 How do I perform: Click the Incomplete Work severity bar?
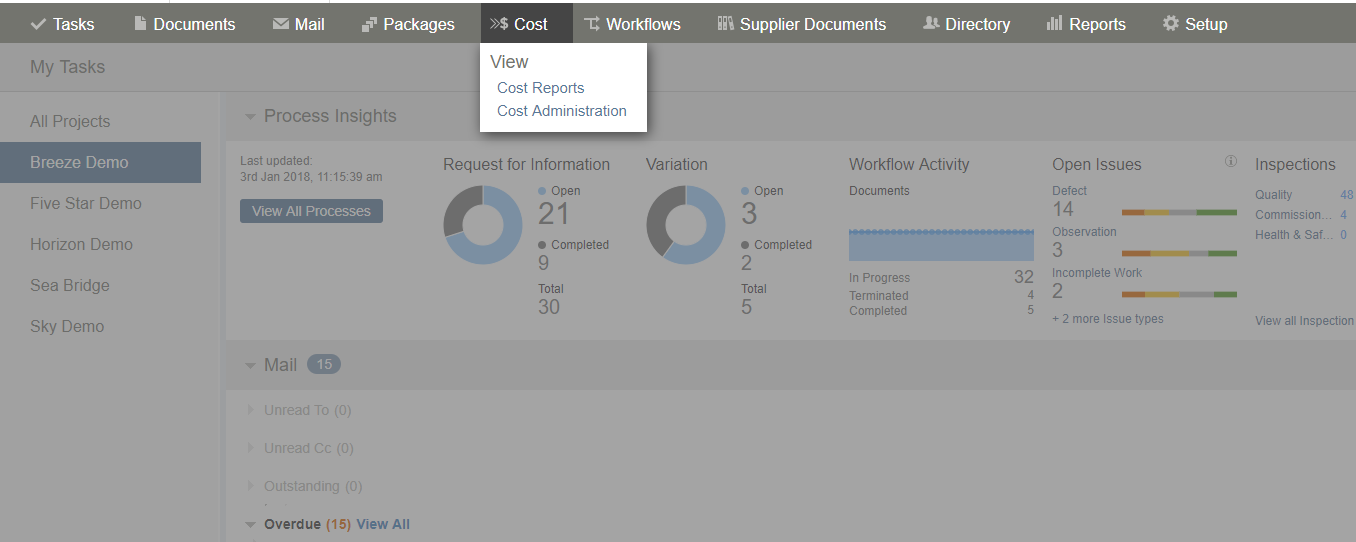(1179, 294)
